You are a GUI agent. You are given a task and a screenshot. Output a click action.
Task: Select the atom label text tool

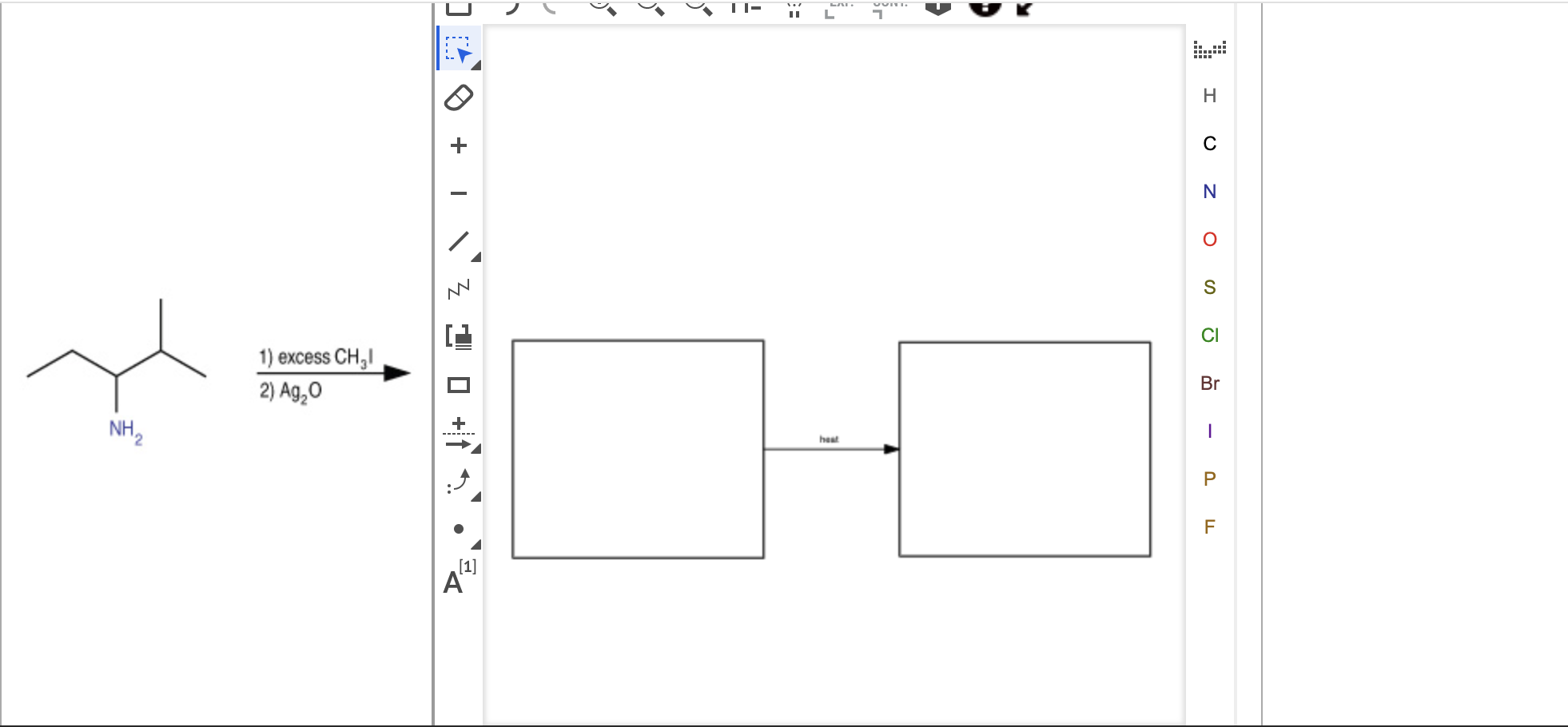[453, 582]
